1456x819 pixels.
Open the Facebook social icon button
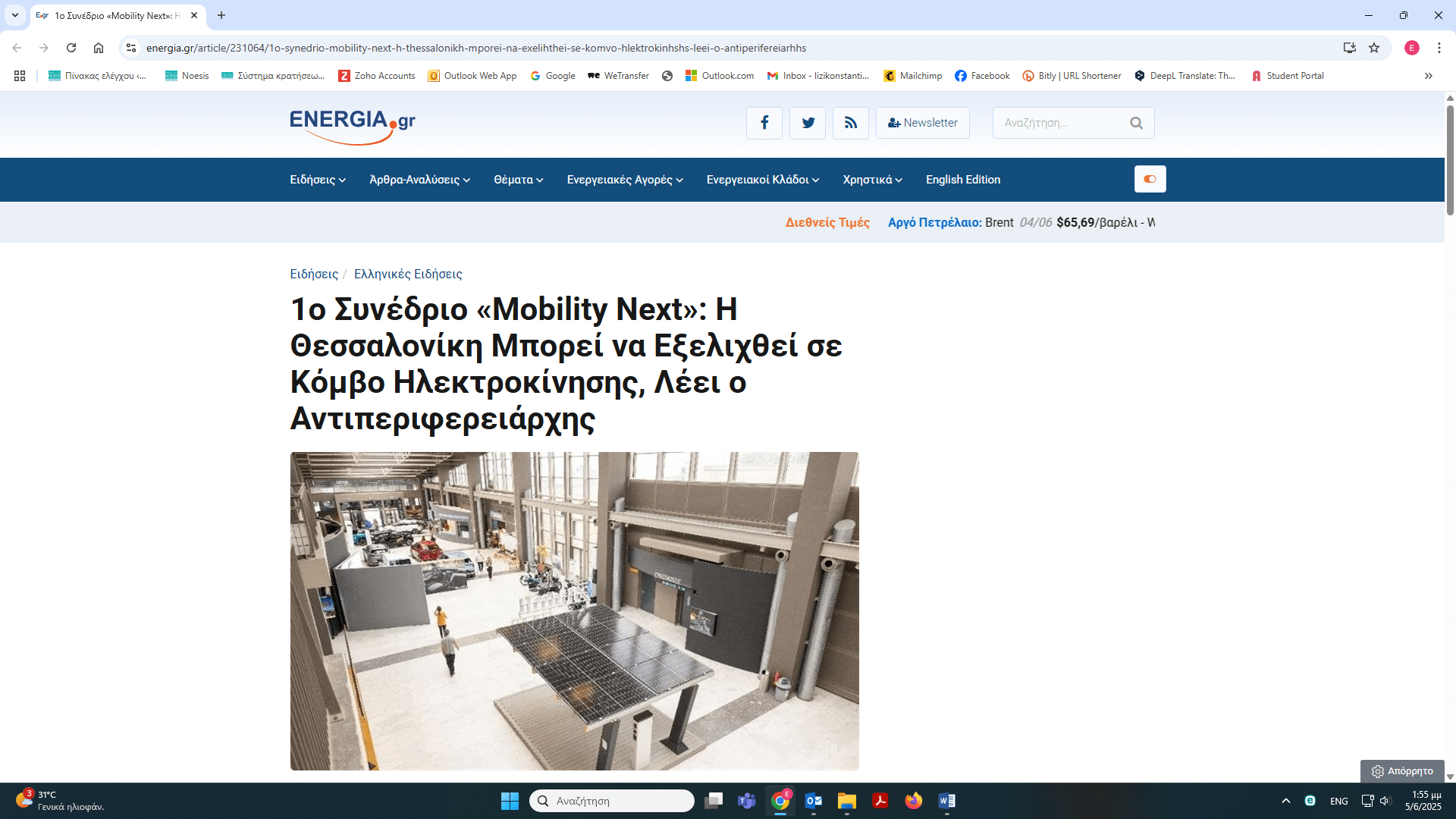pyautogui.click(x=764, y=123)
